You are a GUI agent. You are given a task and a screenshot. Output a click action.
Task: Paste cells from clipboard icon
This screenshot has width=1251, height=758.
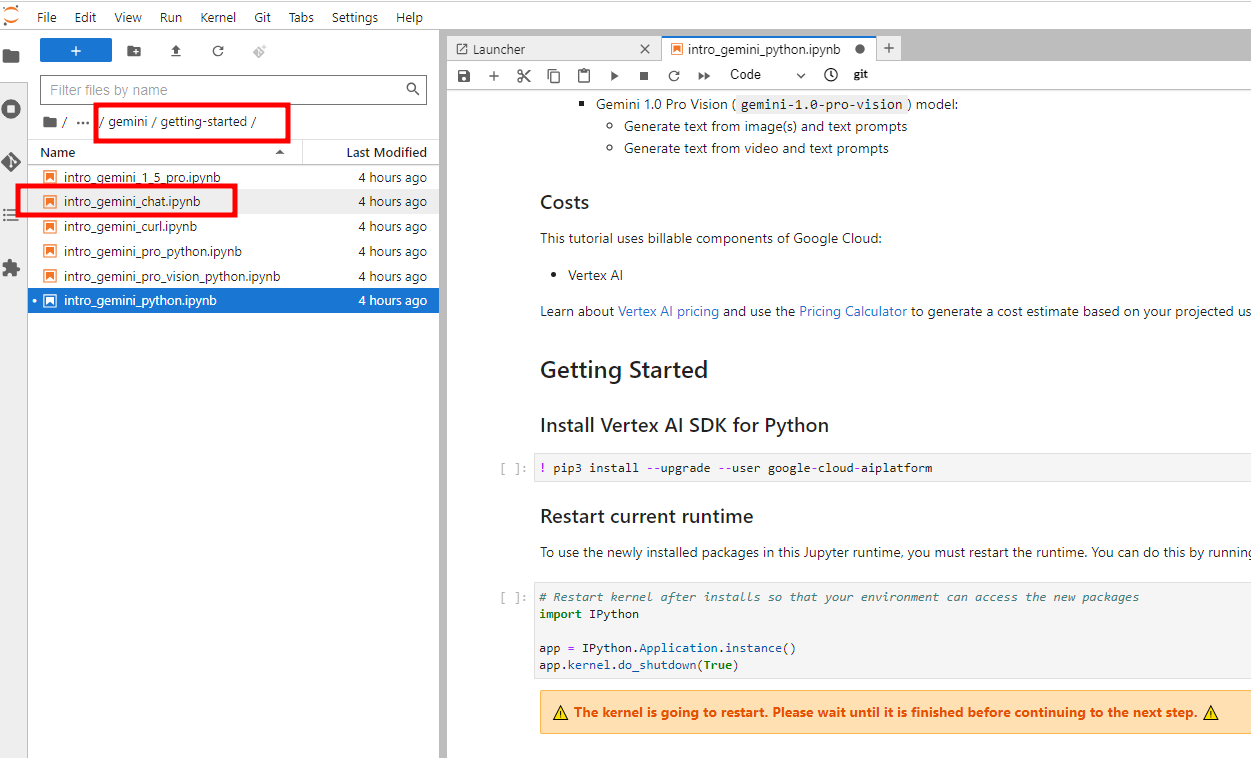tap(584, 75)
